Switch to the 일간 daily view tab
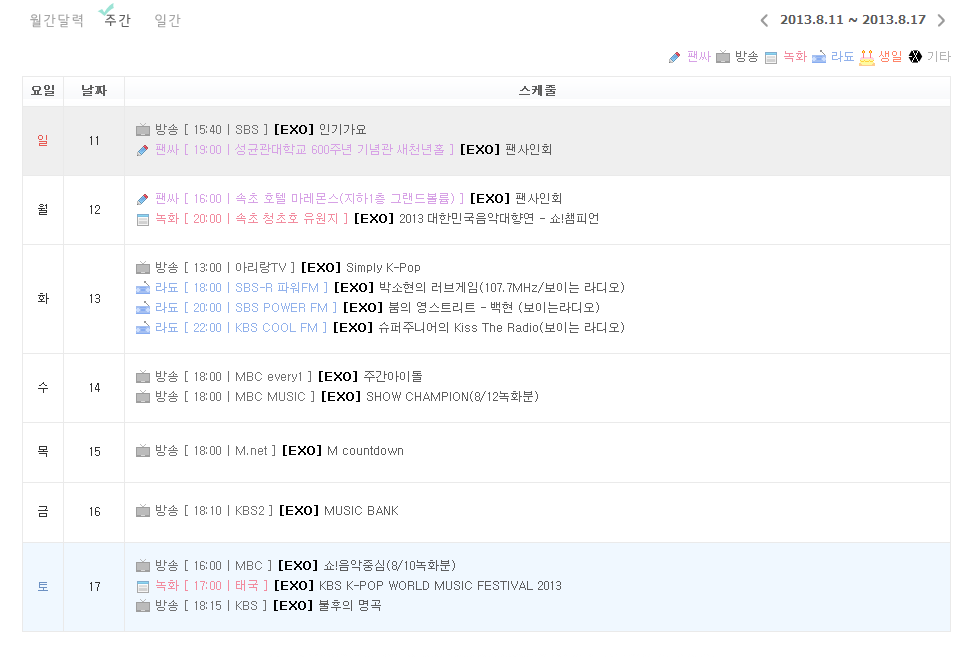This screenshot has width=959, height=657. 168,20
